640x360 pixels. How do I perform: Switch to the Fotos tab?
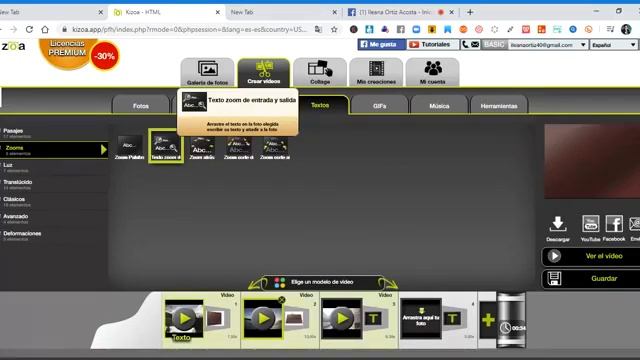point(140,105)
